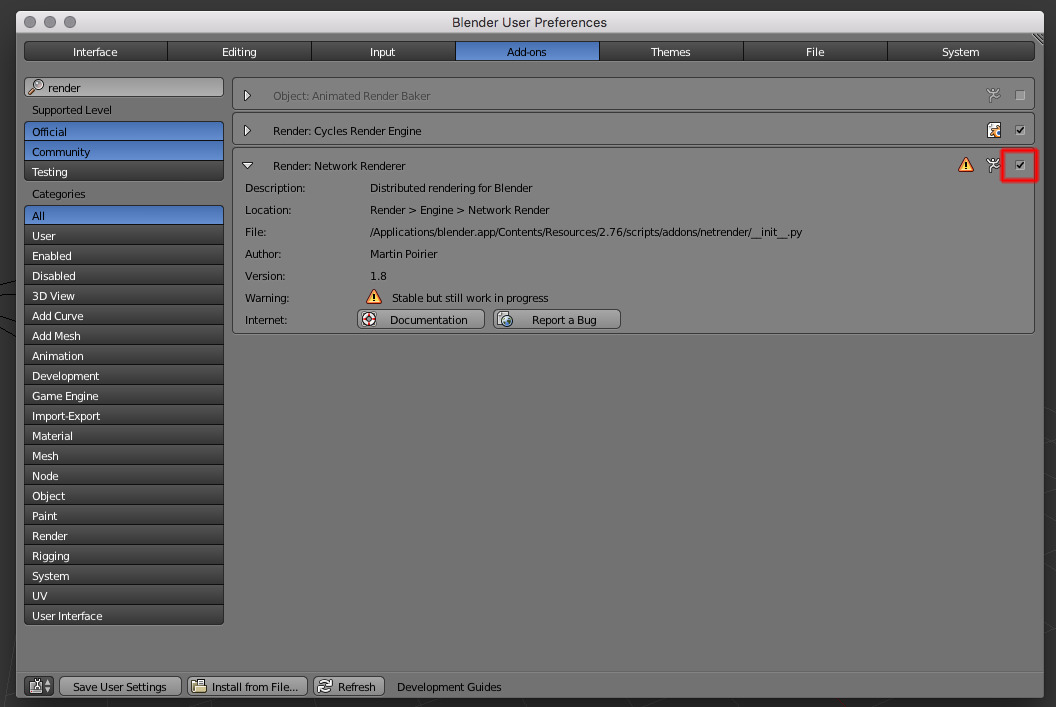
Task: Select the Rigging category
Action: click(x=124, y=556)
